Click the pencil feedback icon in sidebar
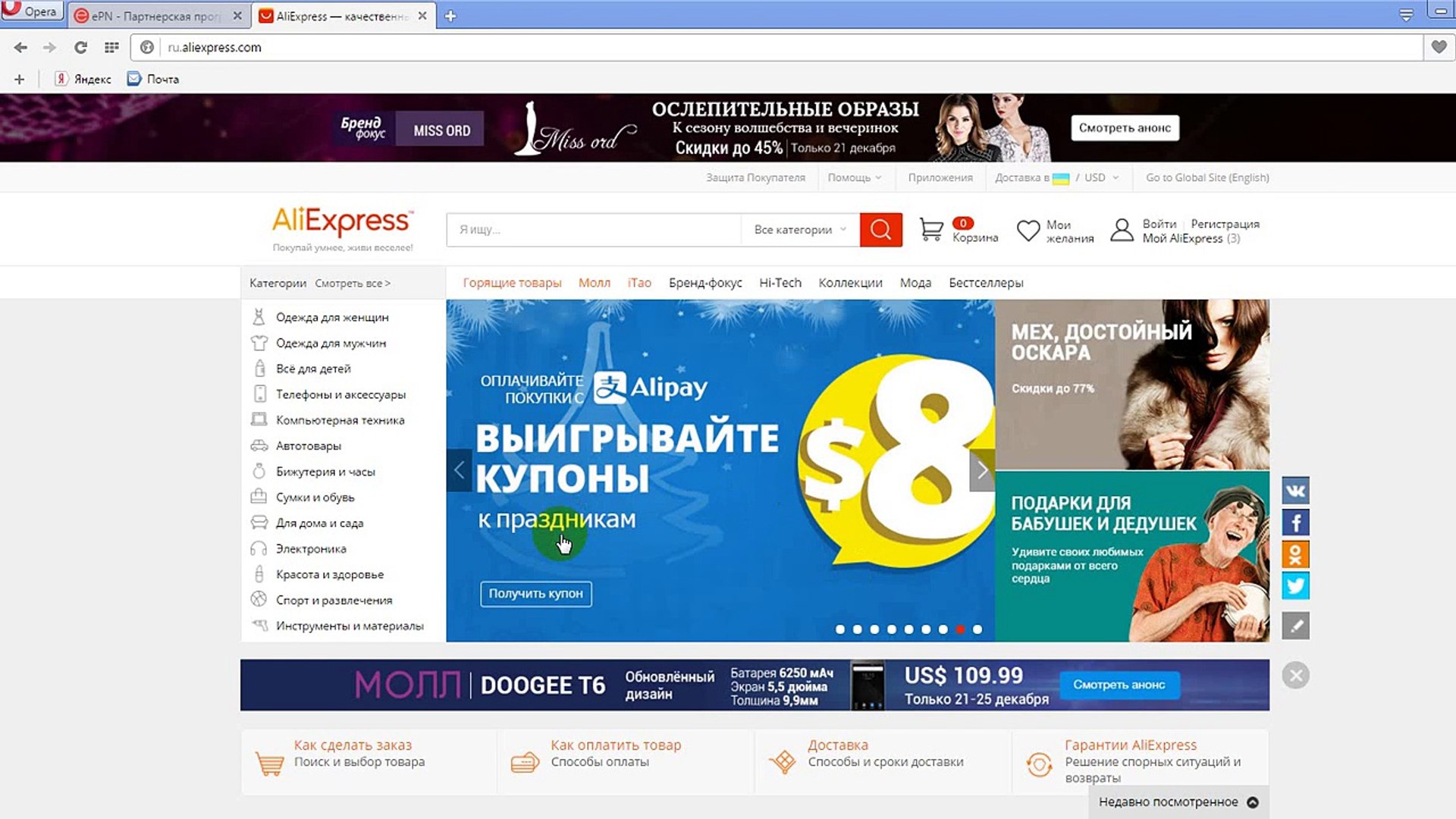 pyautogui.click(x=1295, y=626)
